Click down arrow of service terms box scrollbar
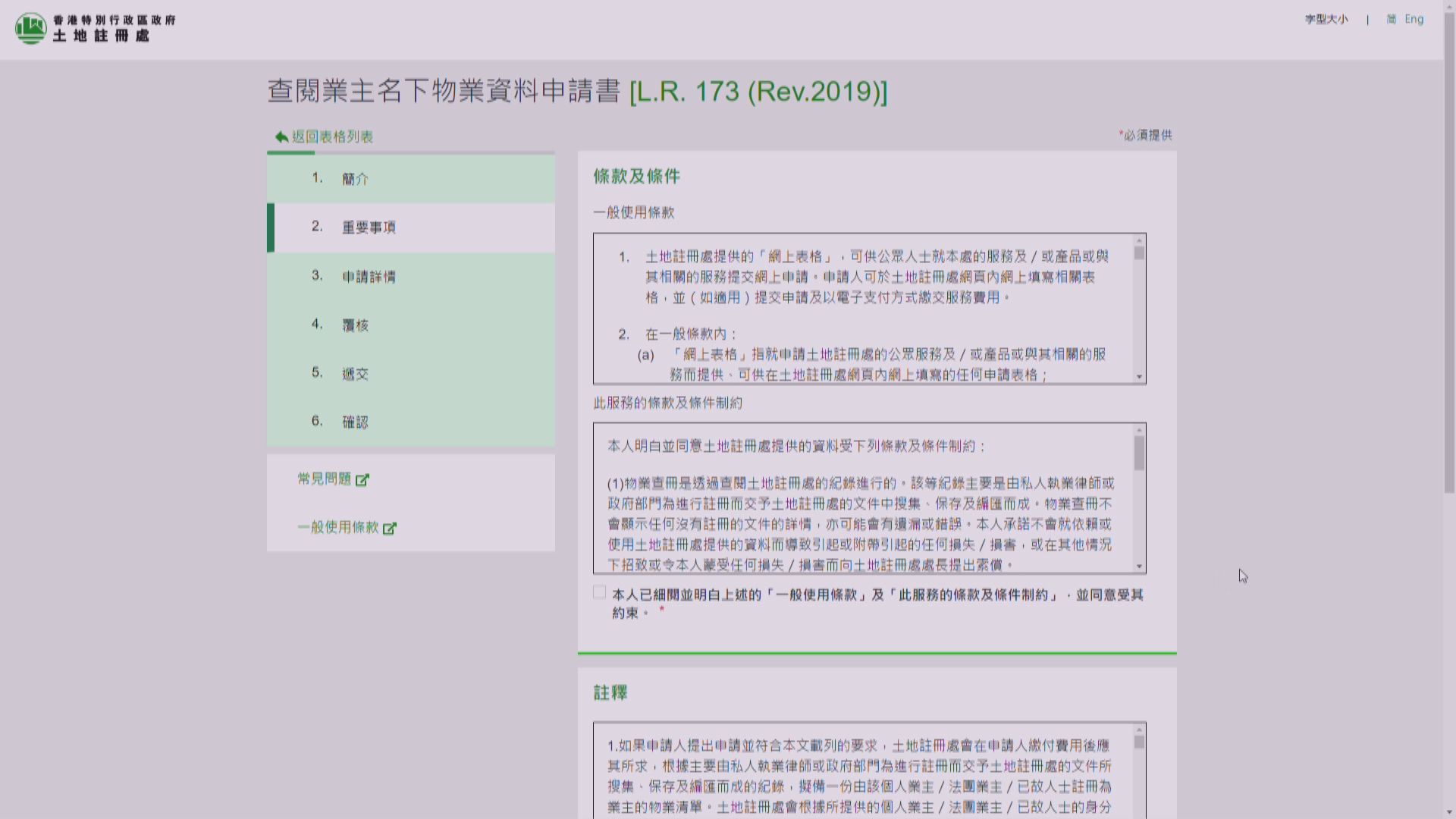 coord(1139,566)
